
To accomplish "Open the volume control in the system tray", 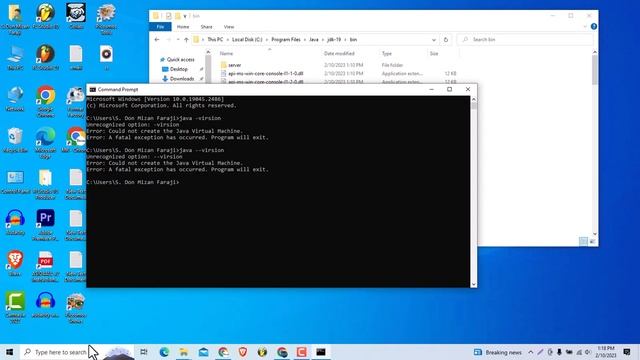I will (x=588, y=352).
